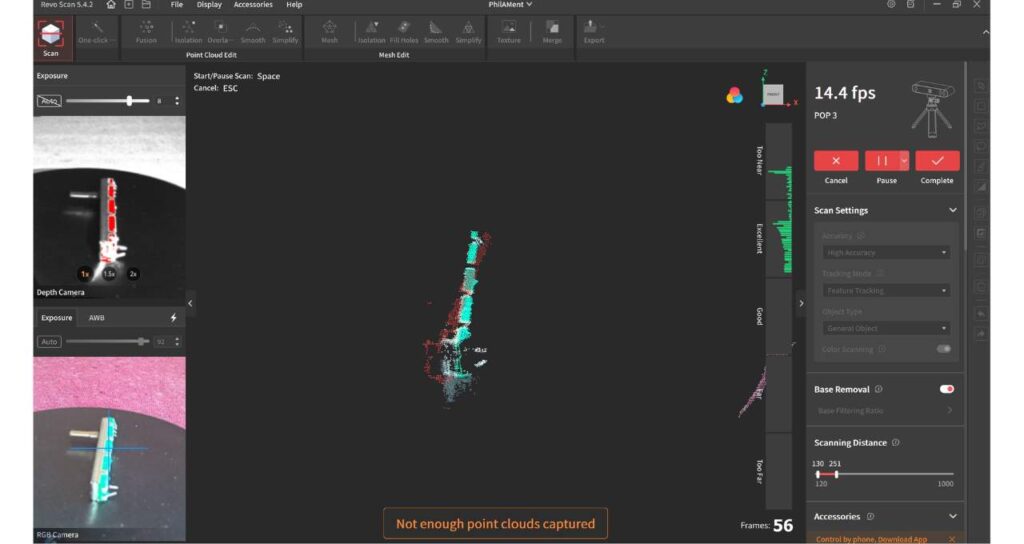Open the Display menu
The image size is (1024, 544).
point(209,5)
